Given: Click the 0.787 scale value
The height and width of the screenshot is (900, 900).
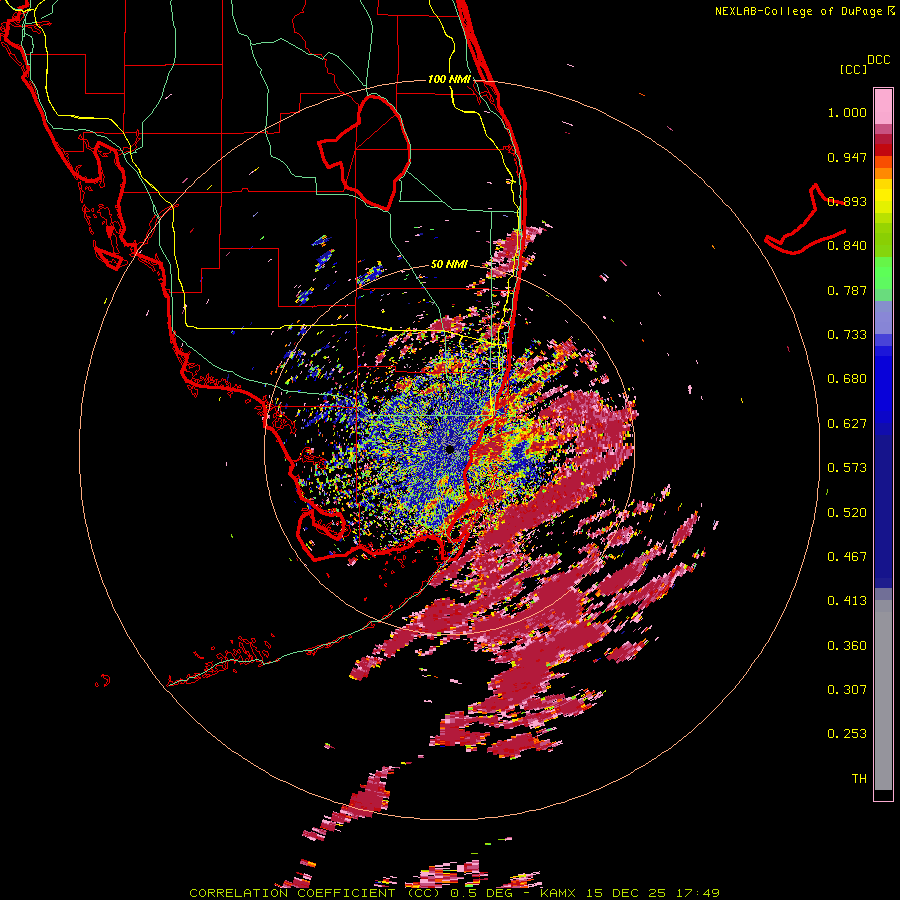Looking at the screenshot, I should (847, 290).
